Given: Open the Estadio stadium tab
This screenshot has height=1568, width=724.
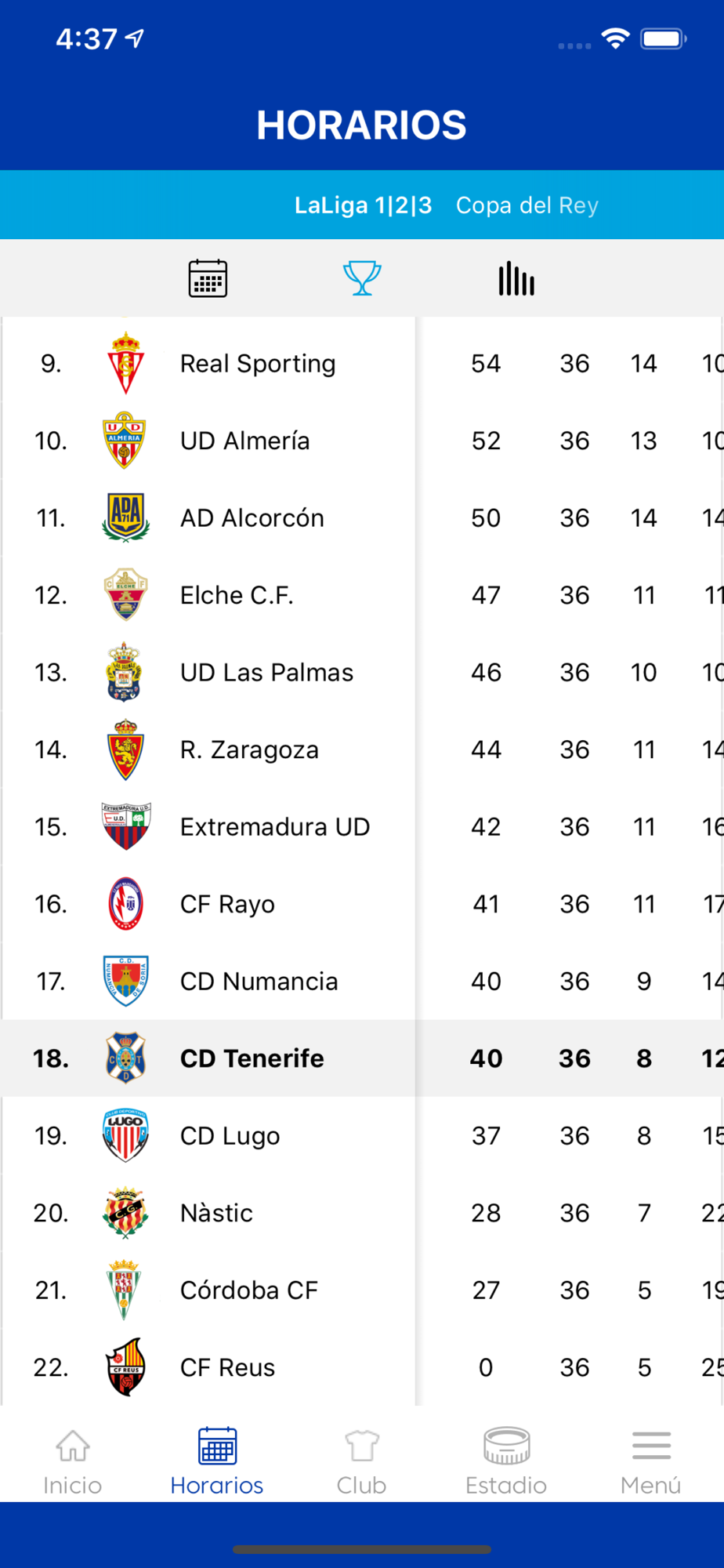Looking at the screenshot, I should click(x=506, y=1461).
